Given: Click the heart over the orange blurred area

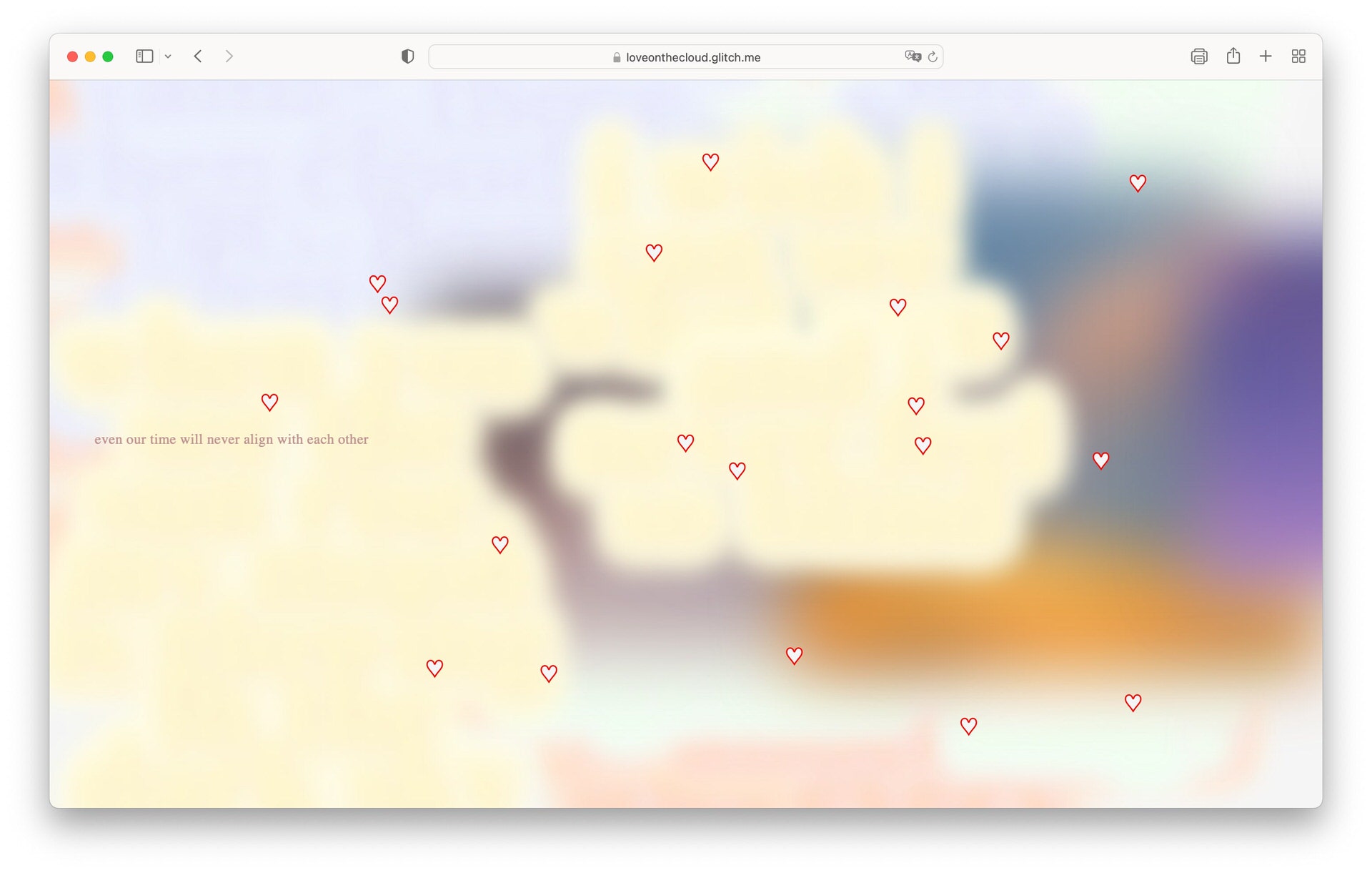Looking at the screenshot, I should click(794, 656).
